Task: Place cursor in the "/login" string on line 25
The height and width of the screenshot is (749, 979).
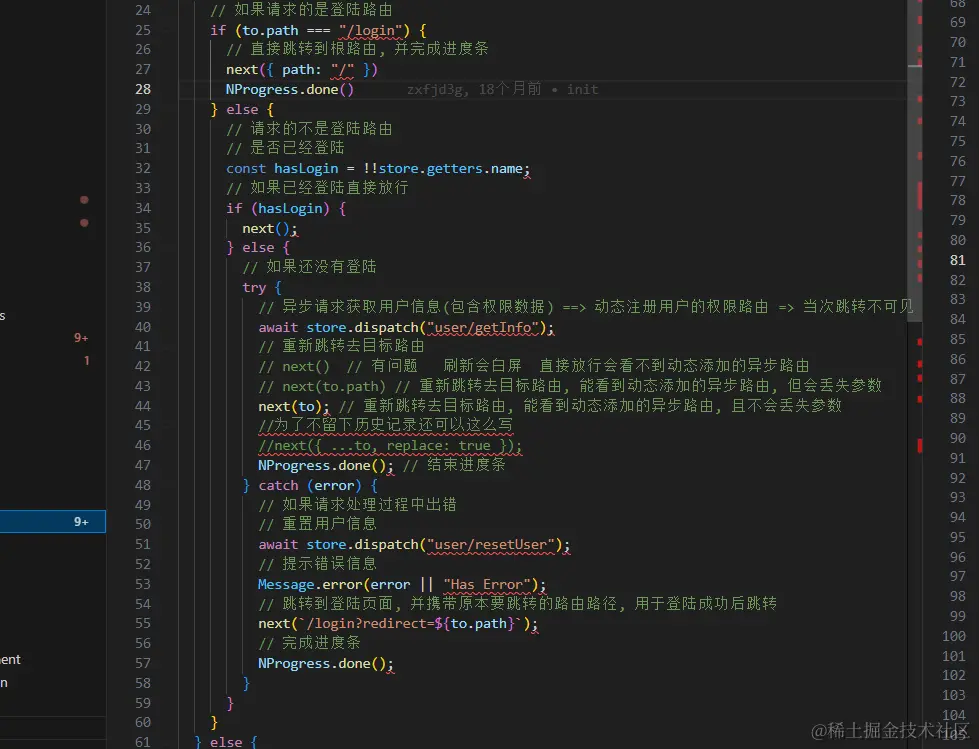Action: pos(371,30)
